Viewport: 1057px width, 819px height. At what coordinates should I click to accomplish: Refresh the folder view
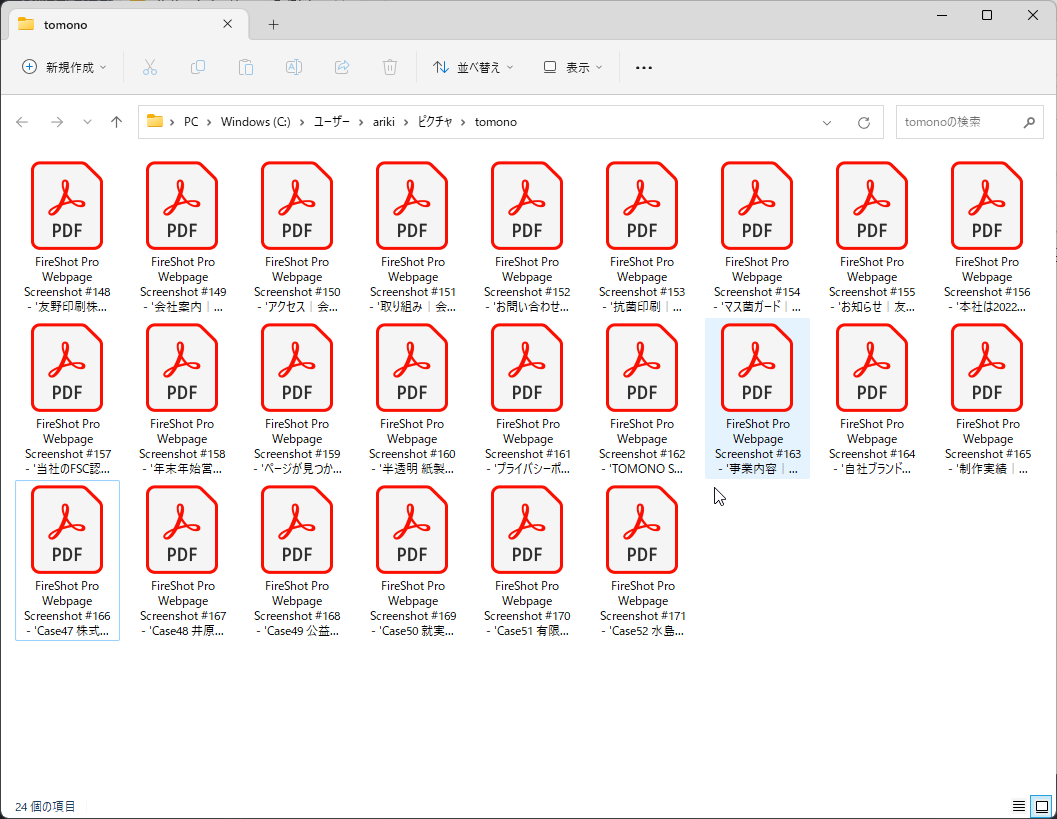tap(863, 121)
